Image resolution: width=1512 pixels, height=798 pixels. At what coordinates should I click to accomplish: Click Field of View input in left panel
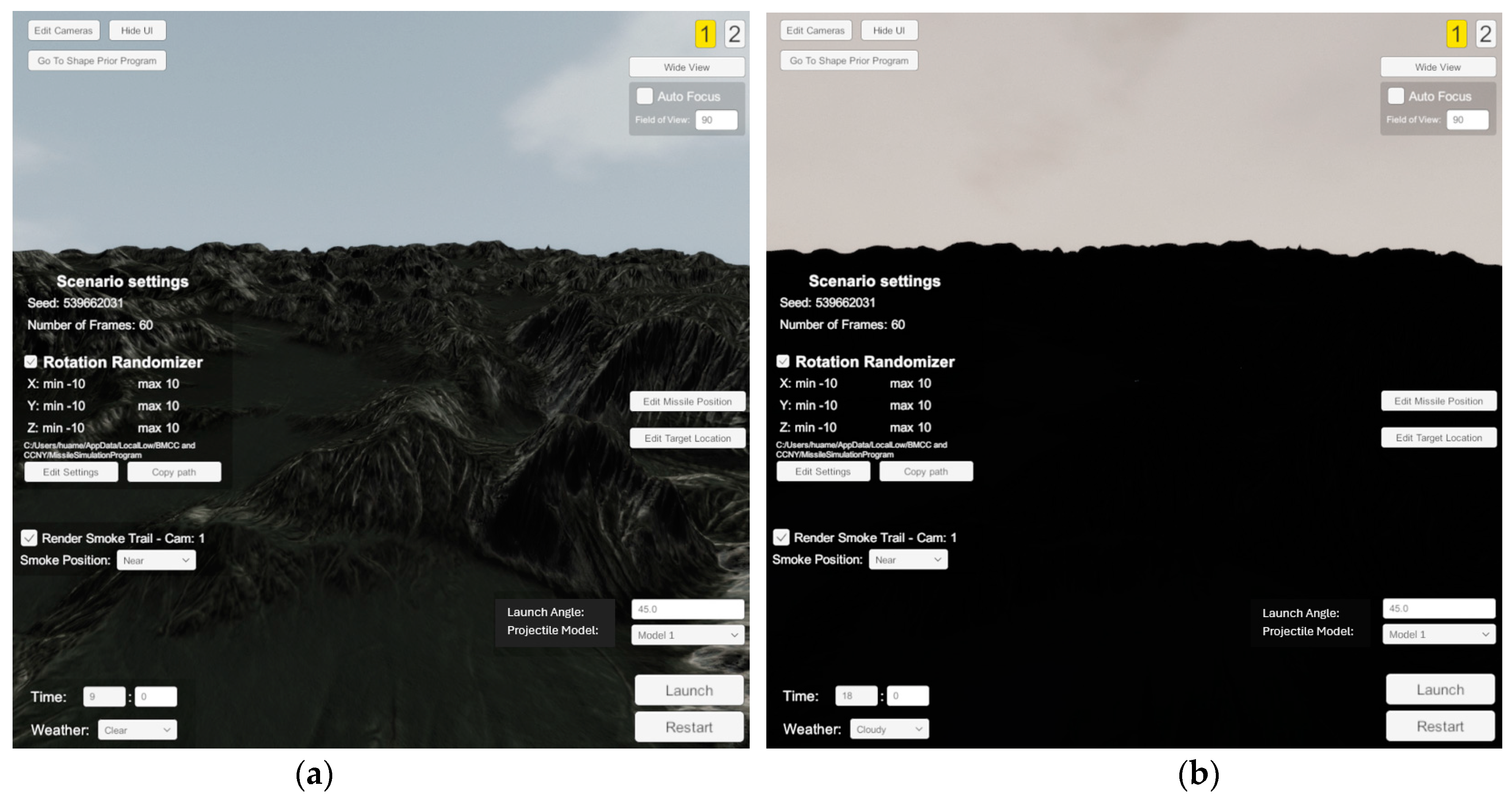(x=716, y=120)
